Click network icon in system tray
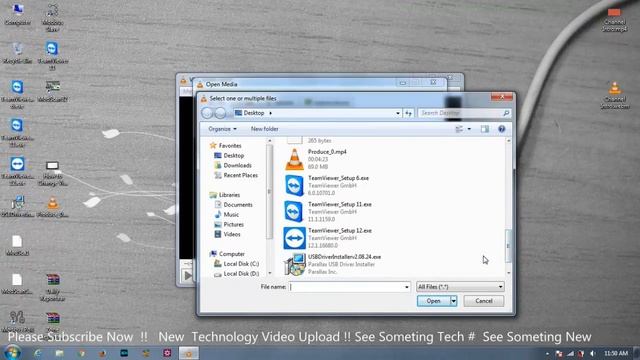 570,353
